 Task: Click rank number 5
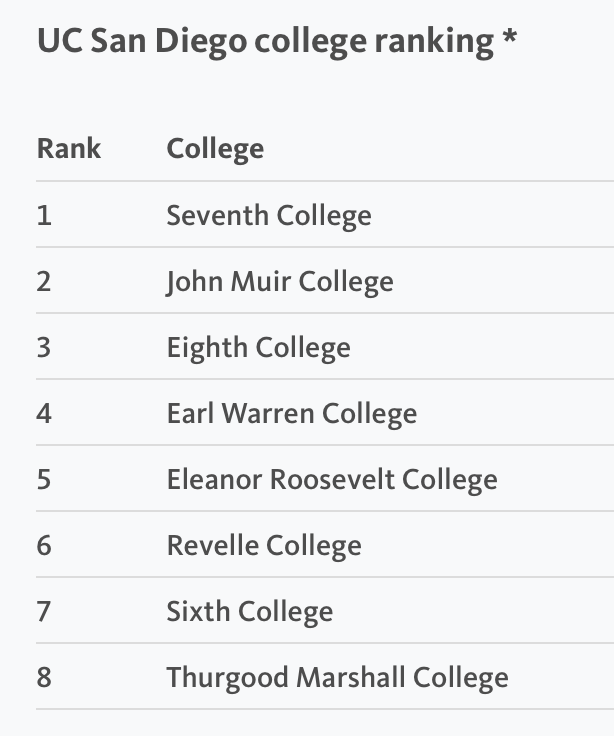click(x=44, y=480)
